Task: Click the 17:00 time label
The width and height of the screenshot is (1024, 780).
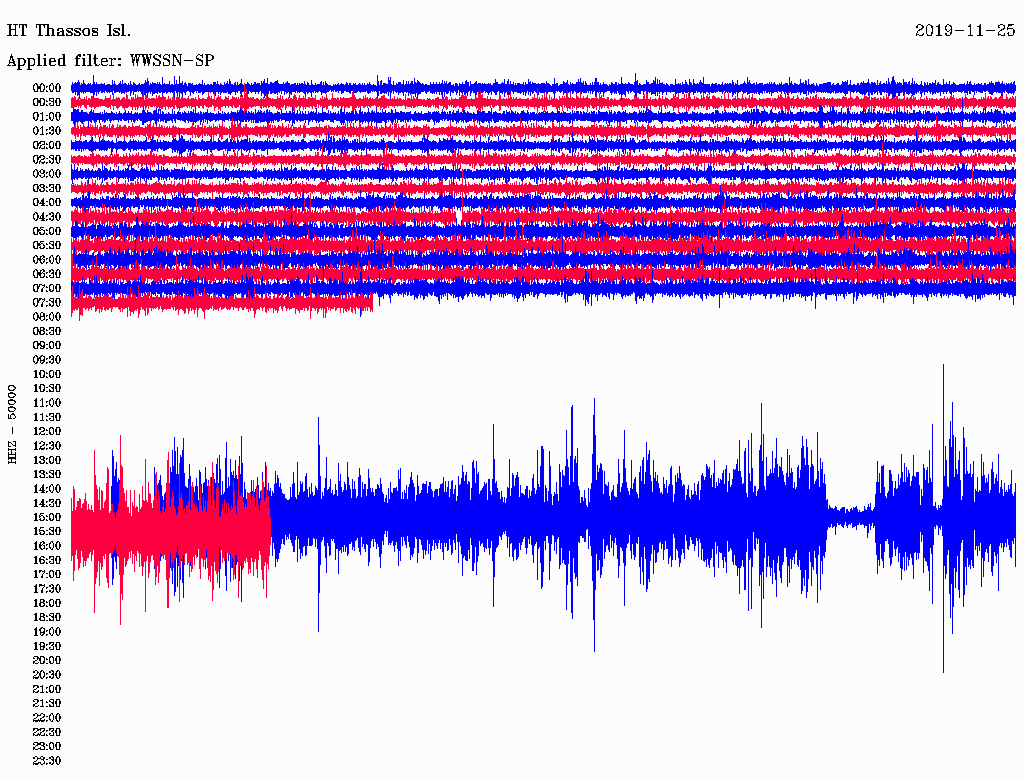Action: pos(47,574)
